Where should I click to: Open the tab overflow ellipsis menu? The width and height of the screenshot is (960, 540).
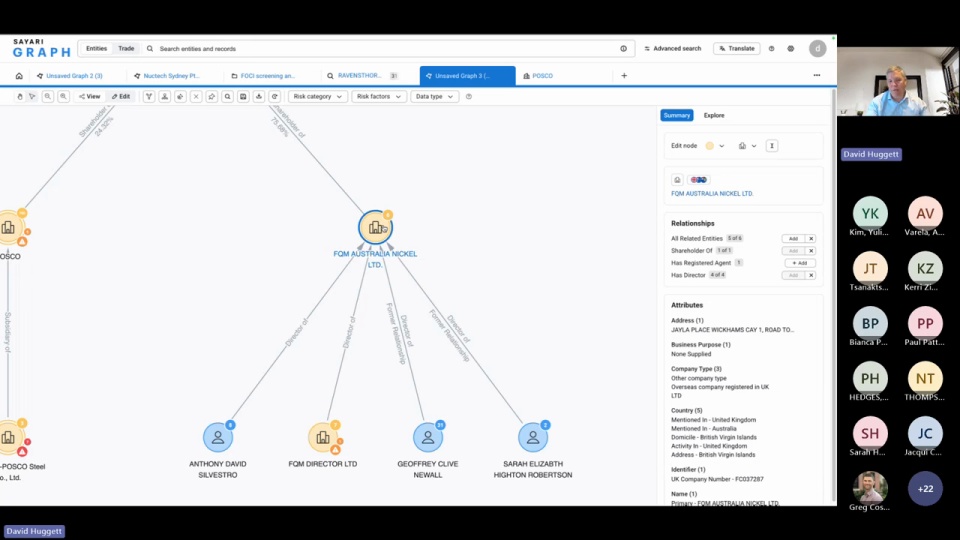click(x=817, y=75)
